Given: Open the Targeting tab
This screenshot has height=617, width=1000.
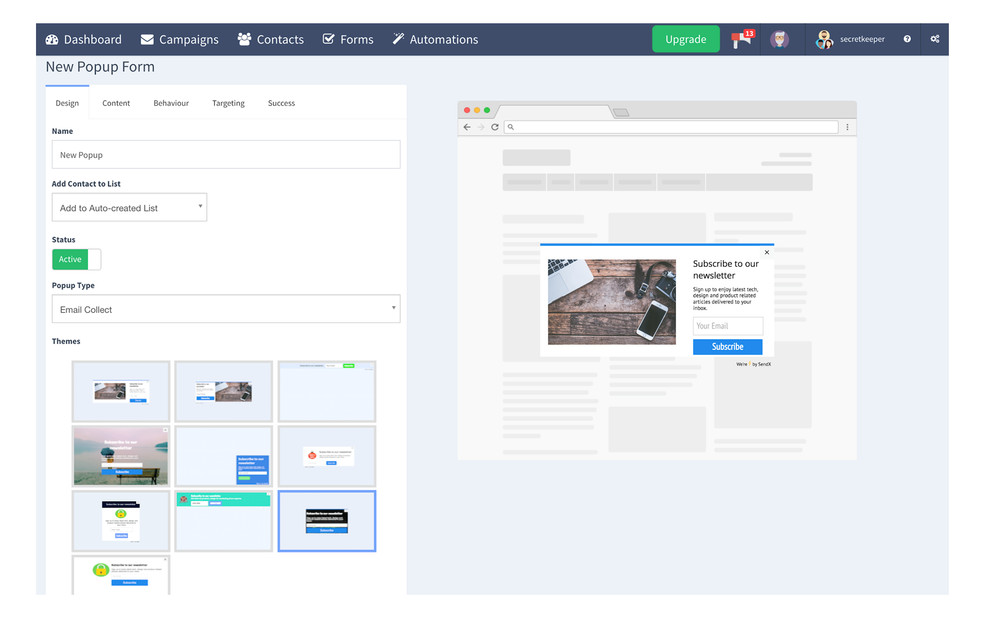Looking at the screenshot, I should pyautogui.click(x=228, y=103).
